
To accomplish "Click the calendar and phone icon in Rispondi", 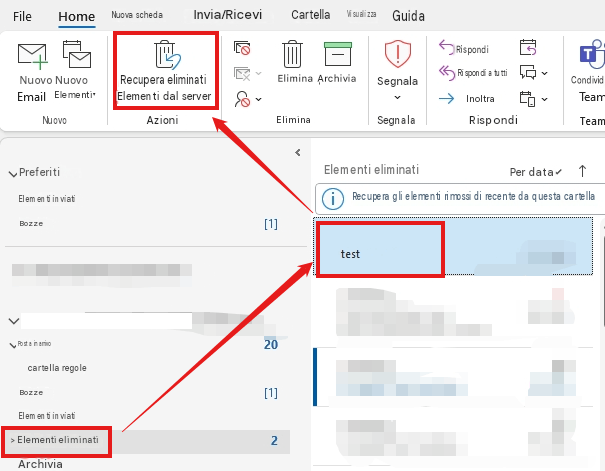I will (x=527, y=99).
